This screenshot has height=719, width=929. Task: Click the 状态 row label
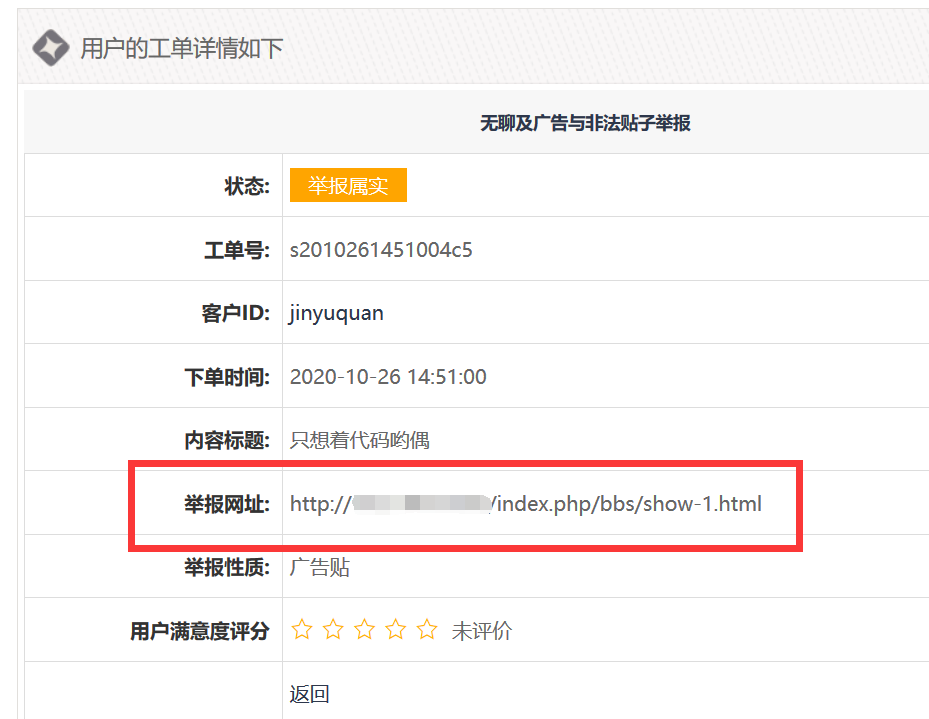point(247,186)
